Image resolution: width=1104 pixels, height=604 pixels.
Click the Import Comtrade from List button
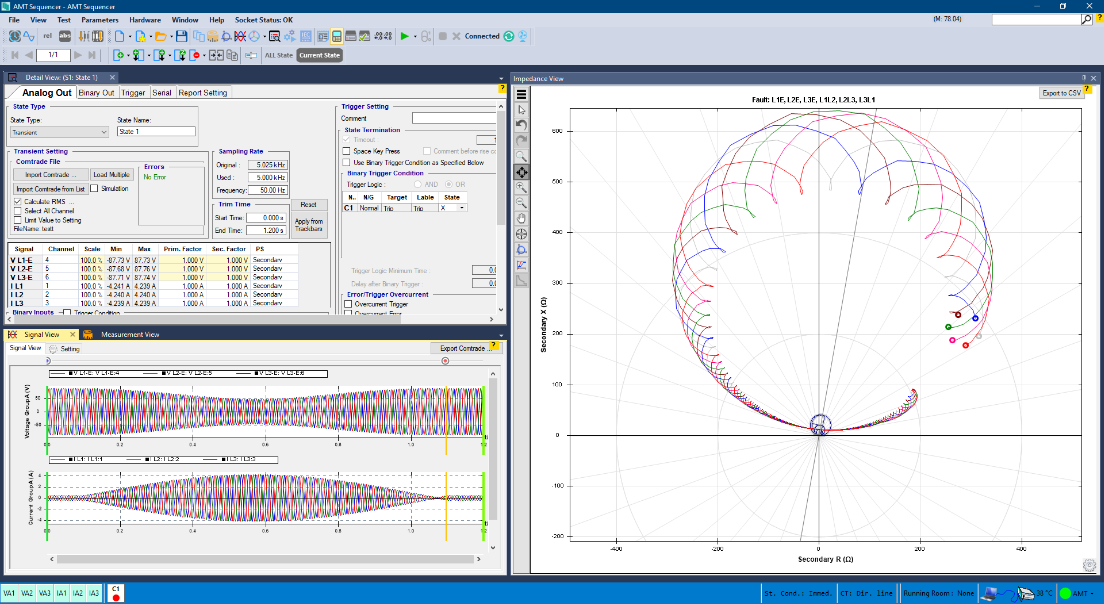tap(50, 188)
